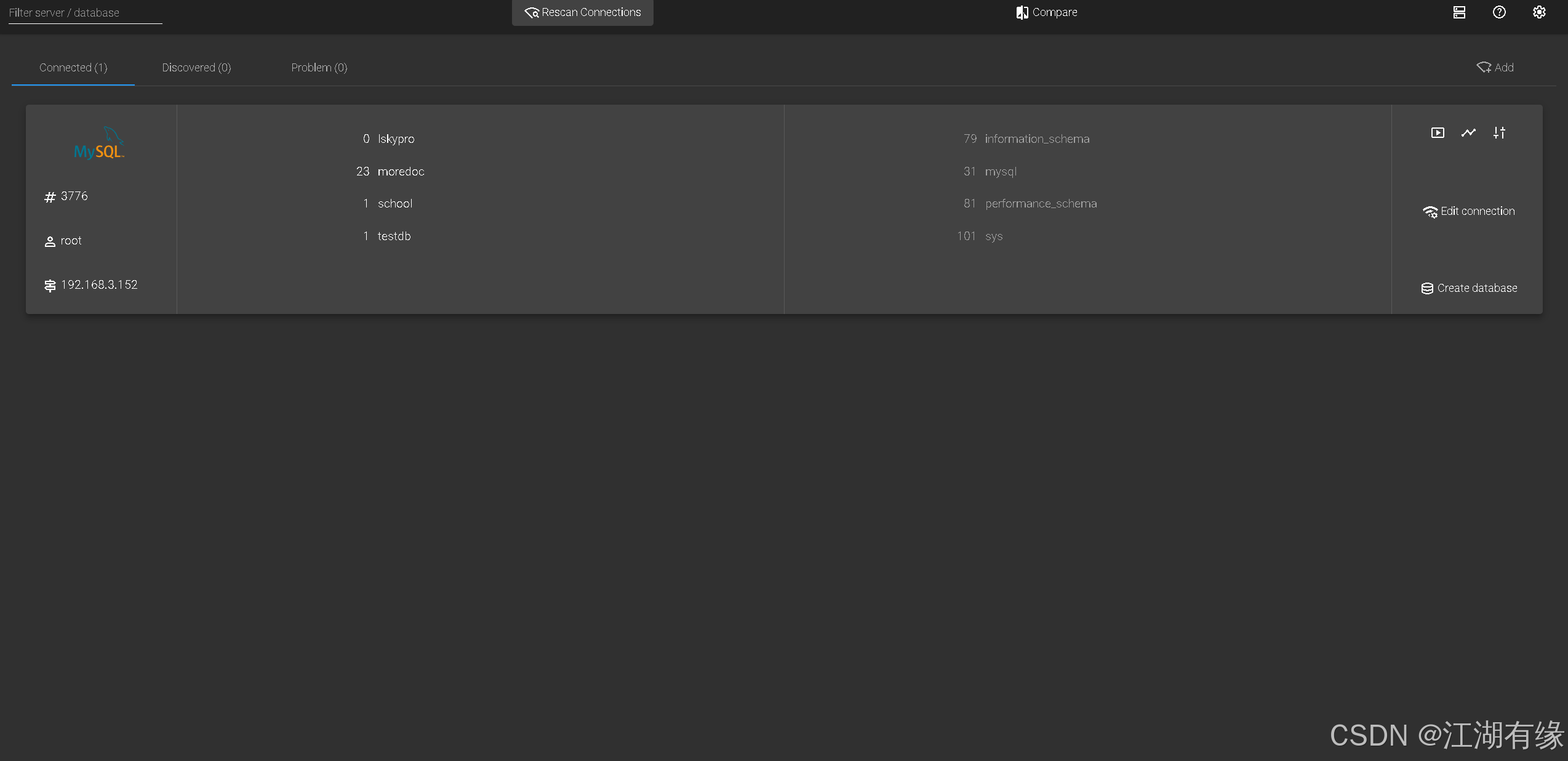
Task: Open the SQL console play icon
Action: [x=1438, y=133]
